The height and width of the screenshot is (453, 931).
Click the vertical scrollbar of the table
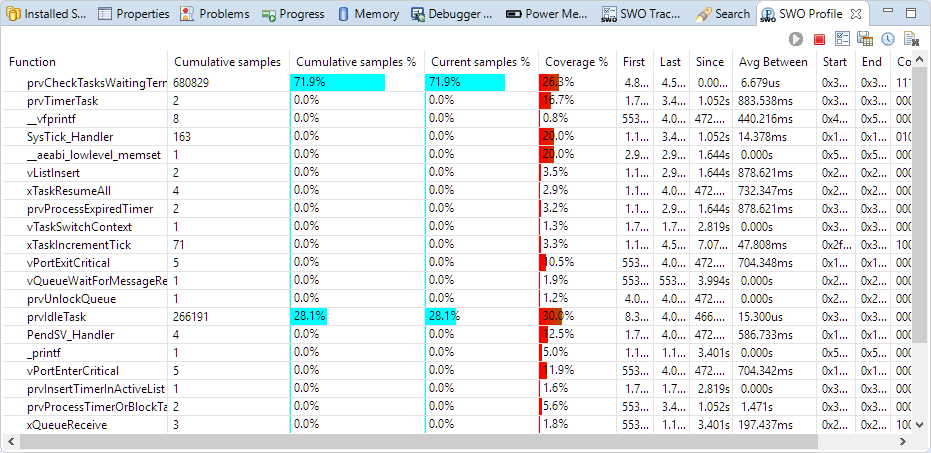click(921, 200)
